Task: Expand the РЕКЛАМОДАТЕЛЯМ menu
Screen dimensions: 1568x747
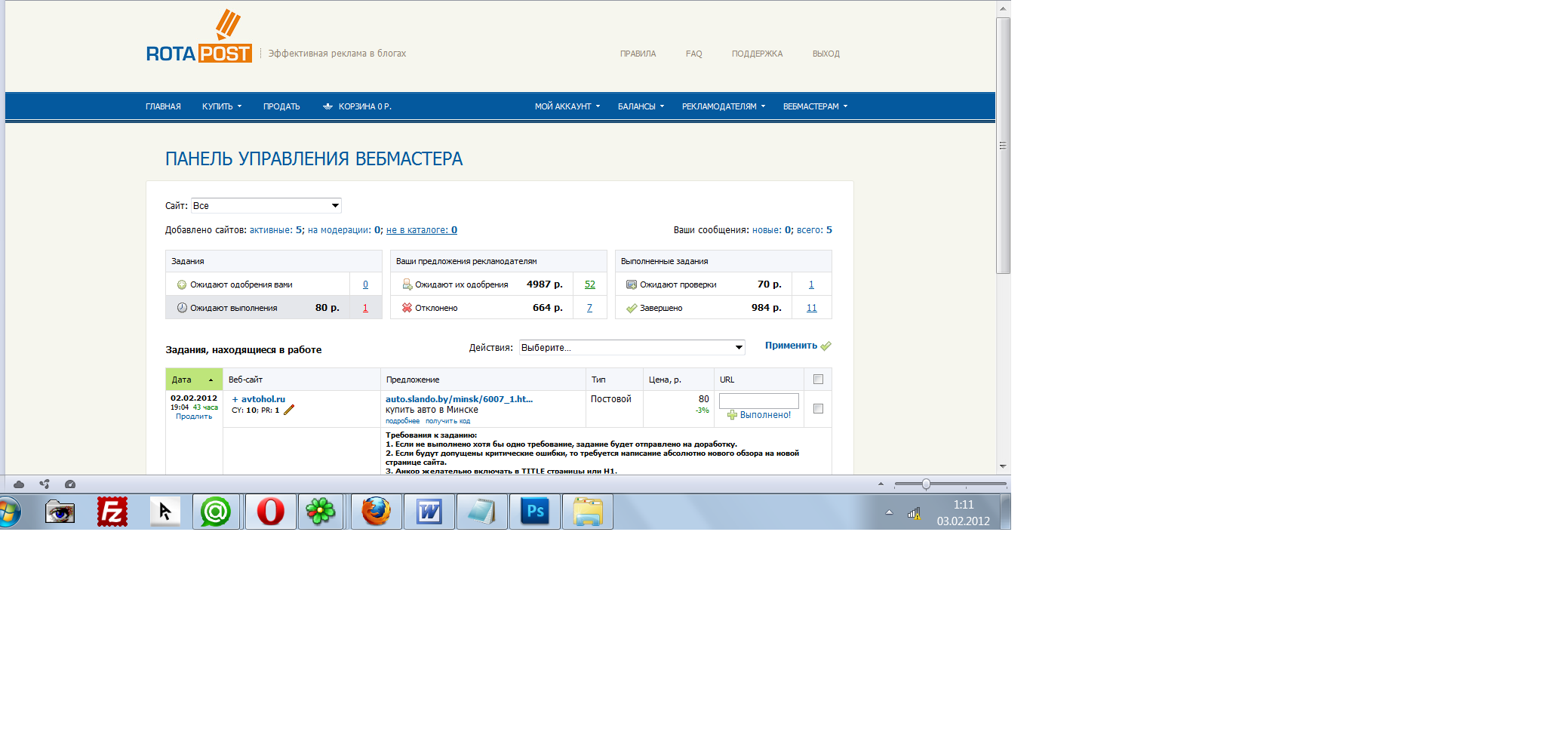Action: pos(724,106)
